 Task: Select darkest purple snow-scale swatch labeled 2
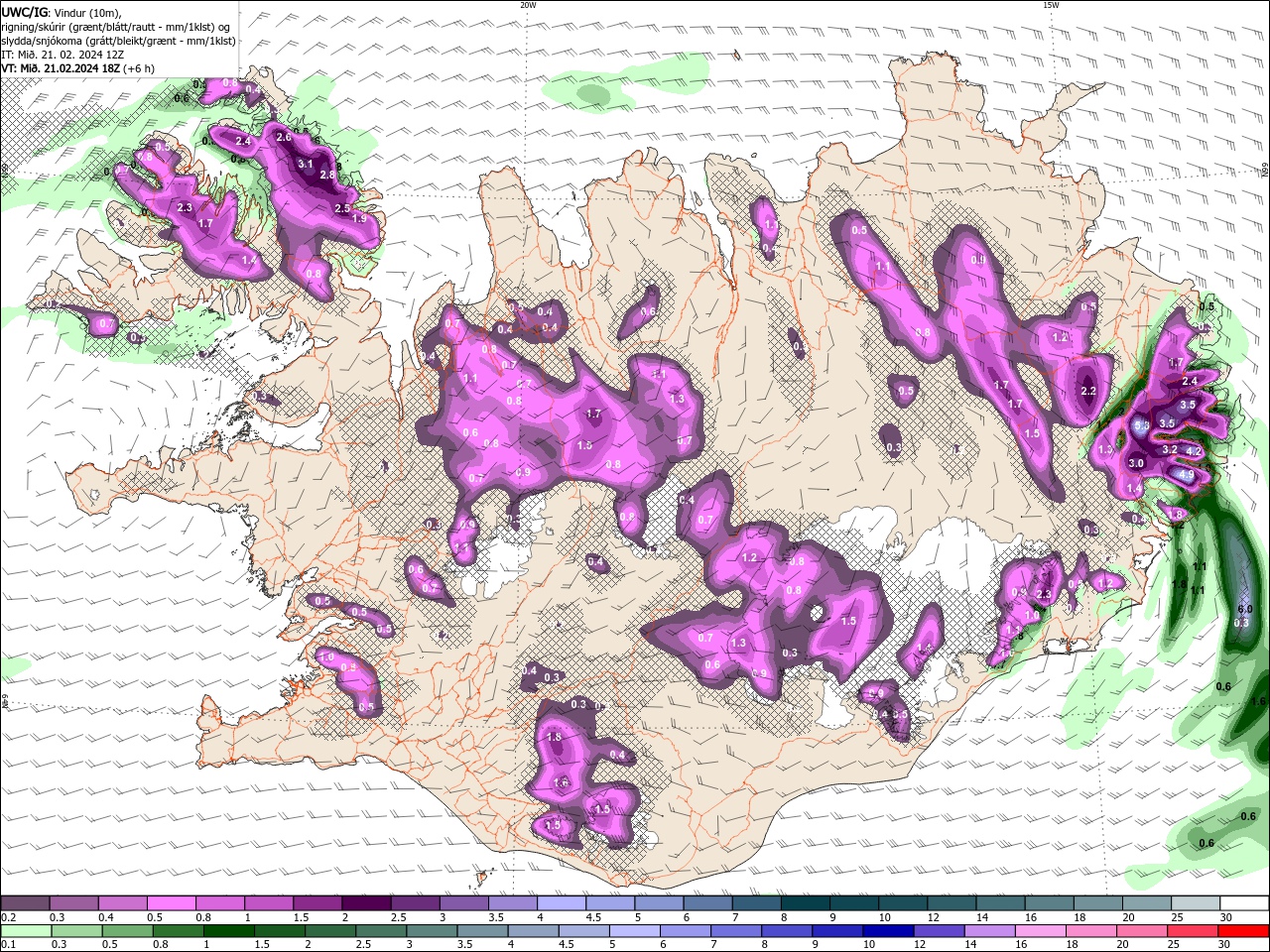365,904
